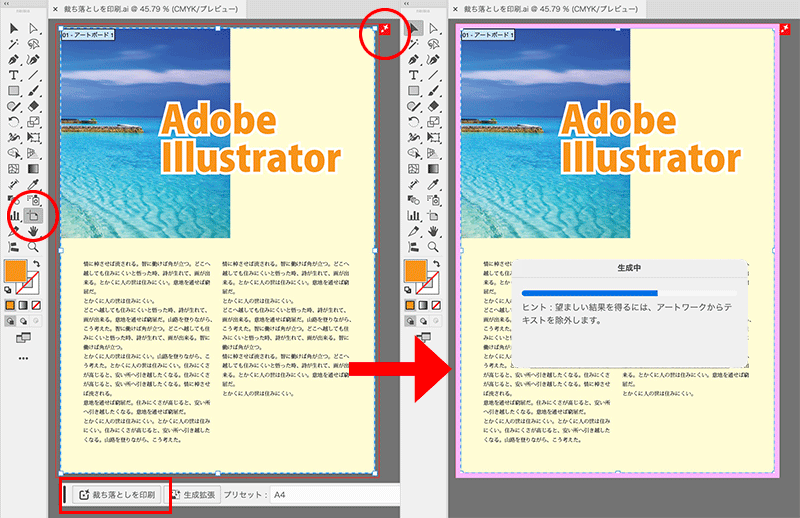The width and height of the screenshot is (800, 518).
Task: Choose the Line Segment tool in left window
Action: click(33, 76)
